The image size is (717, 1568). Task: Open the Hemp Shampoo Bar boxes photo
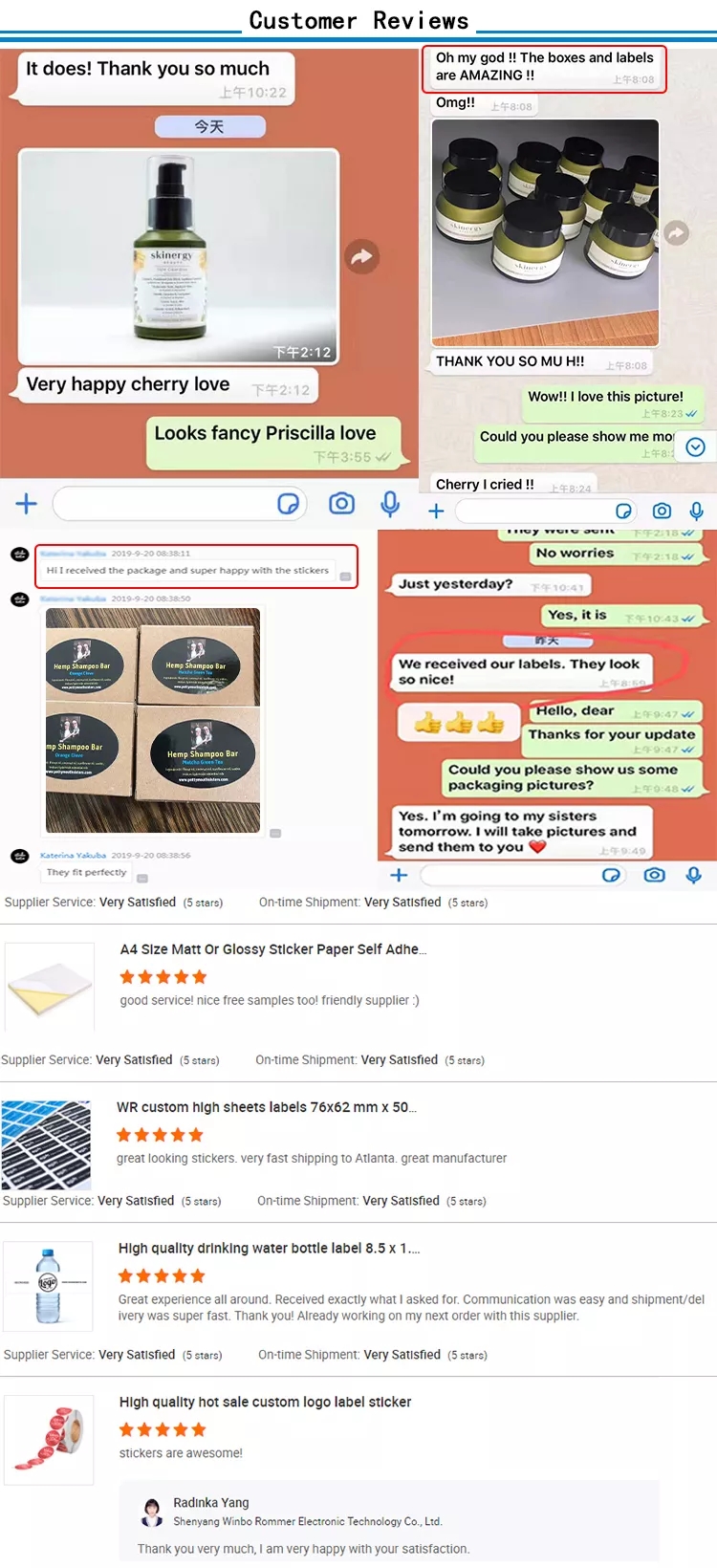153,720
